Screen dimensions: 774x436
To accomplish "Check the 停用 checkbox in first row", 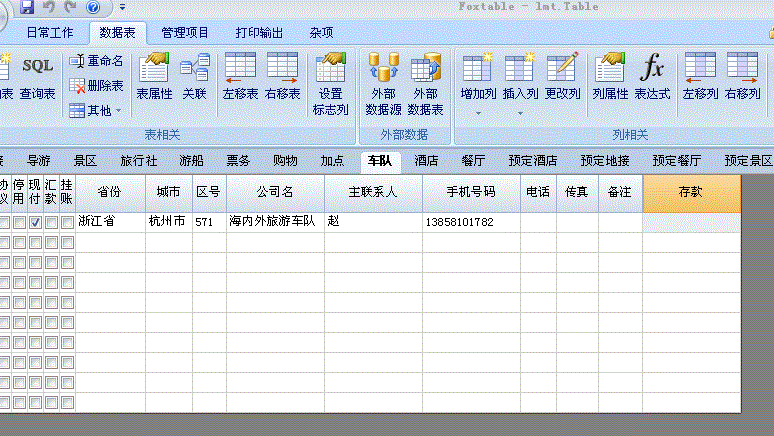I will click(19, 222).
